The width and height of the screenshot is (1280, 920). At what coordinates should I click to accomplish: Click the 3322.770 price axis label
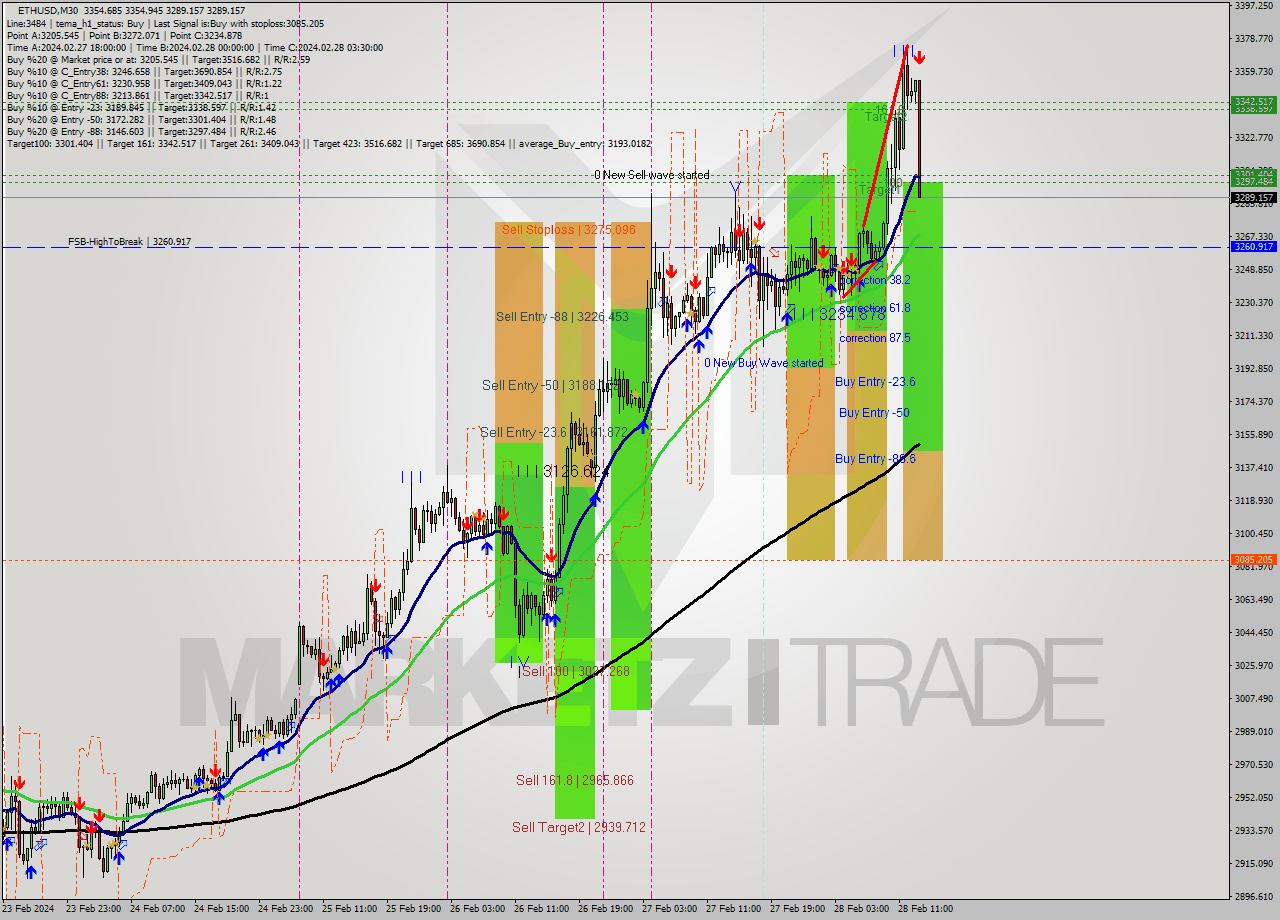[1254, 138]
